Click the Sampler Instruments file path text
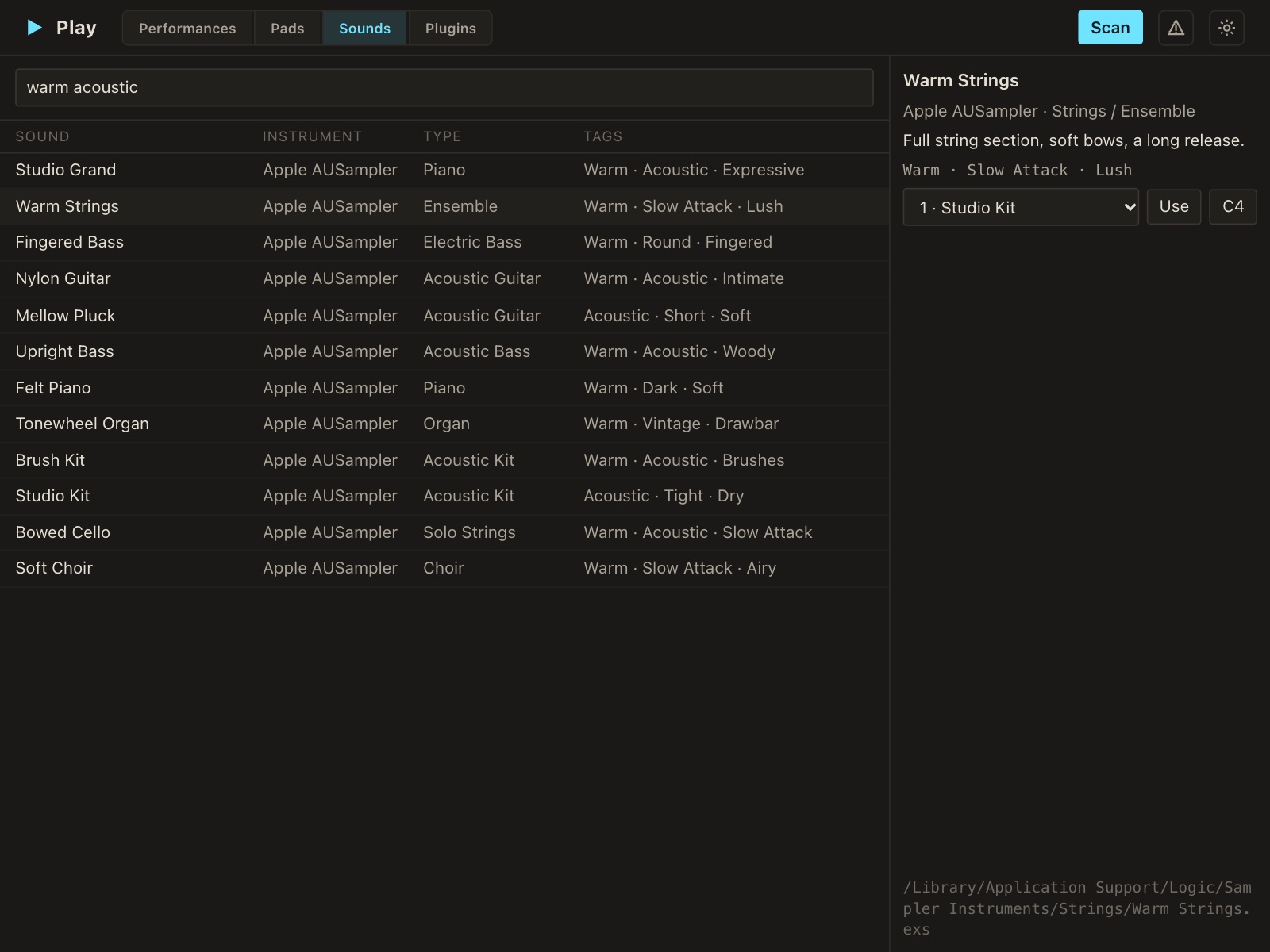 (1078, 908)
